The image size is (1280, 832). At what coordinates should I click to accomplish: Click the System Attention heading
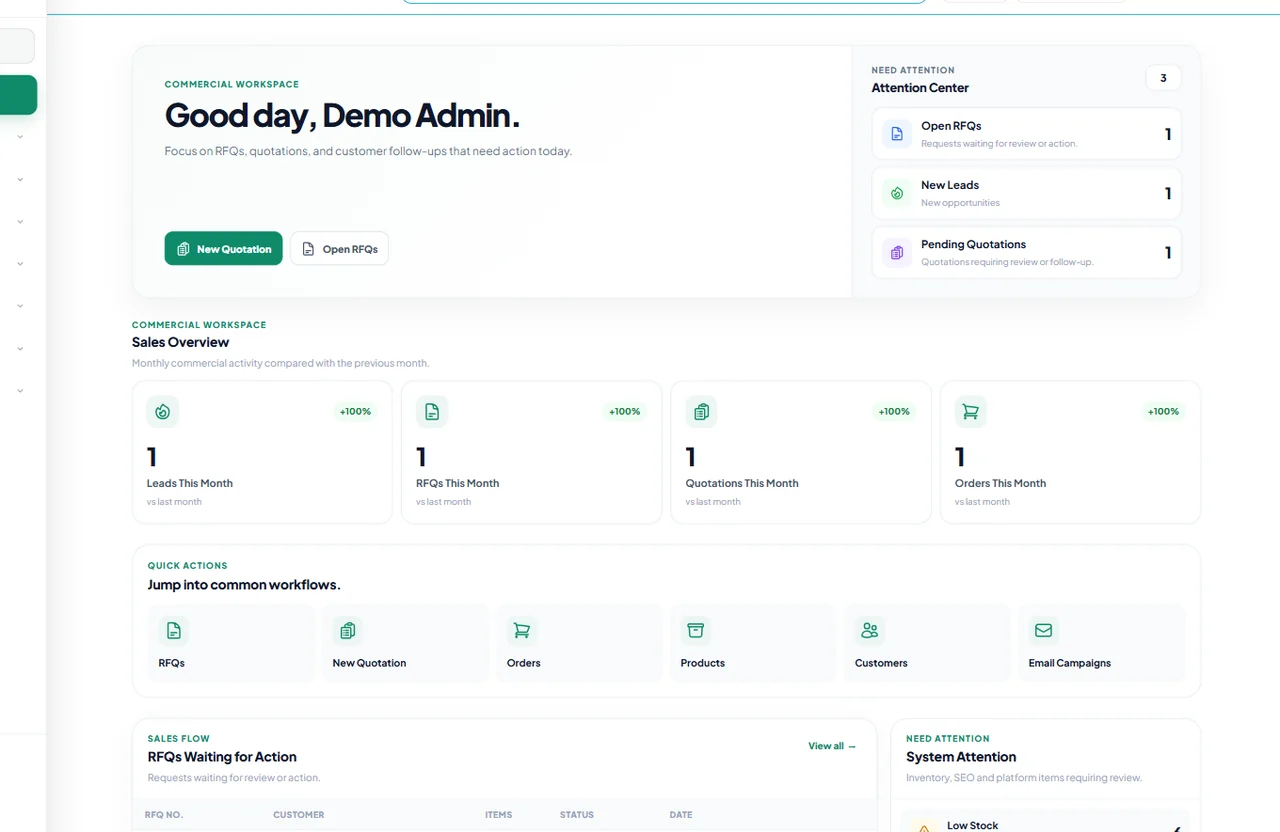(x=961, y=757)
